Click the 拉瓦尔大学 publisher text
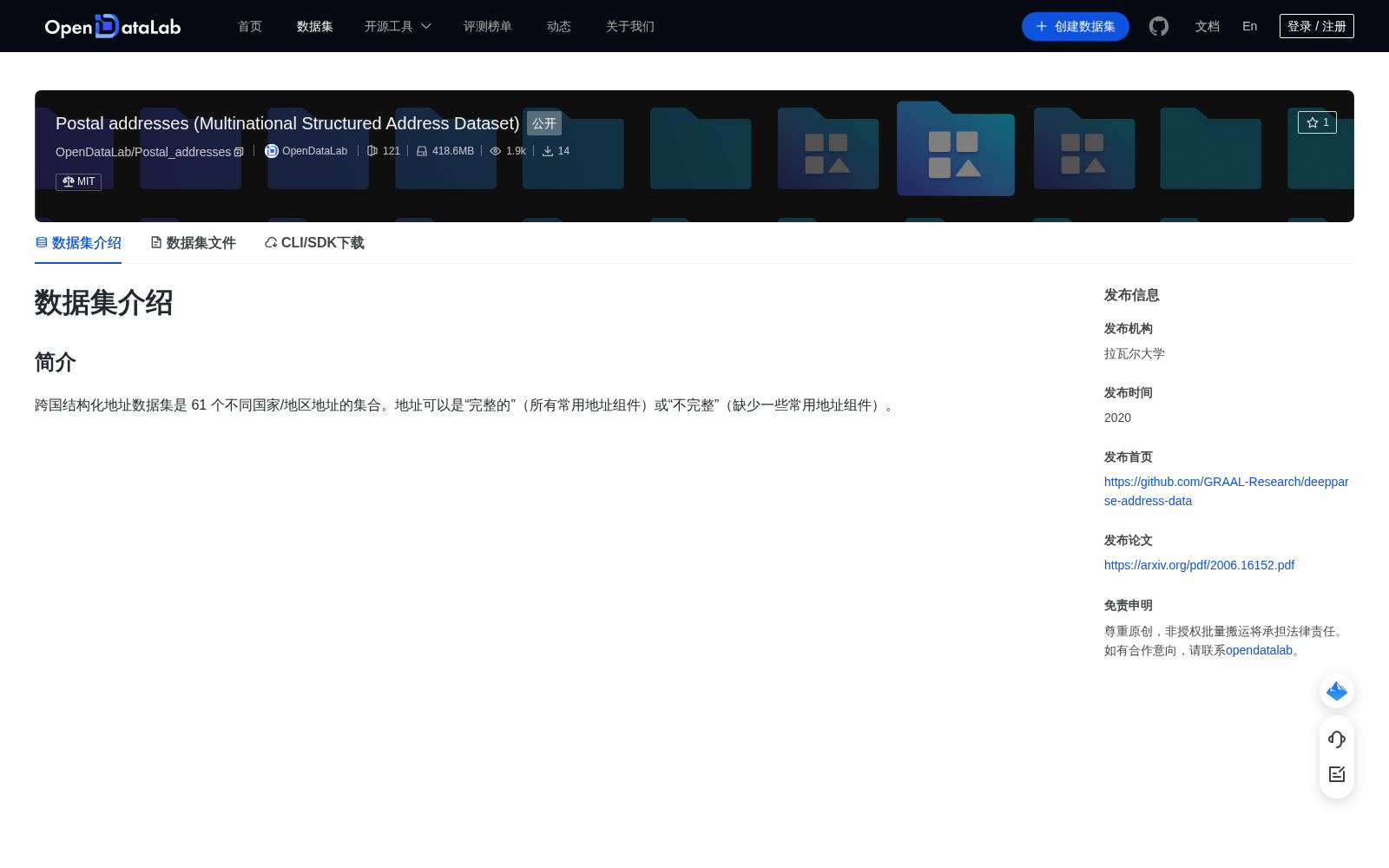The height and width of the screenshot is (868, 1389). click(x=1135, y=353)
